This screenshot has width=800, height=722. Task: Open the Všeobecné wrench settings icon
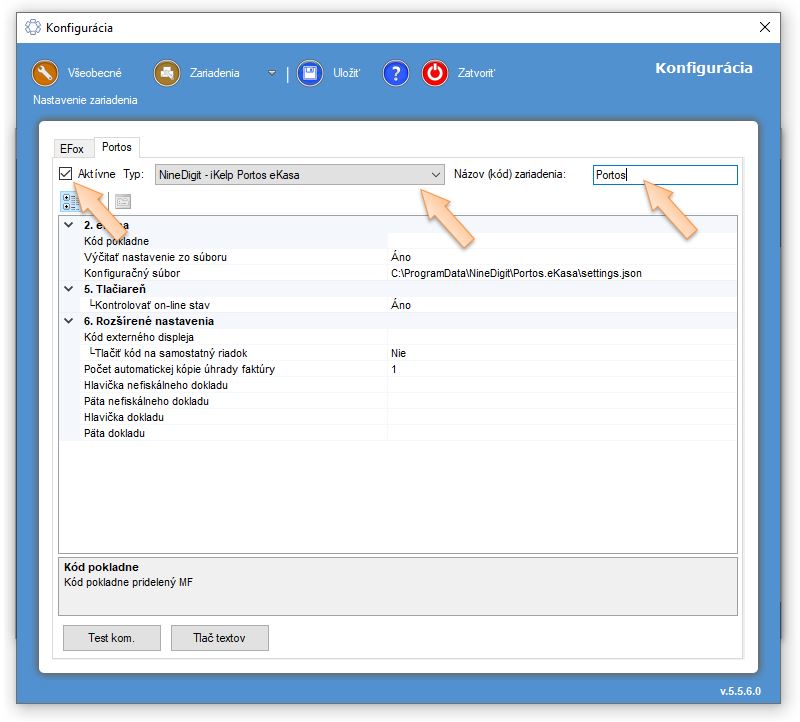[45, 73]
